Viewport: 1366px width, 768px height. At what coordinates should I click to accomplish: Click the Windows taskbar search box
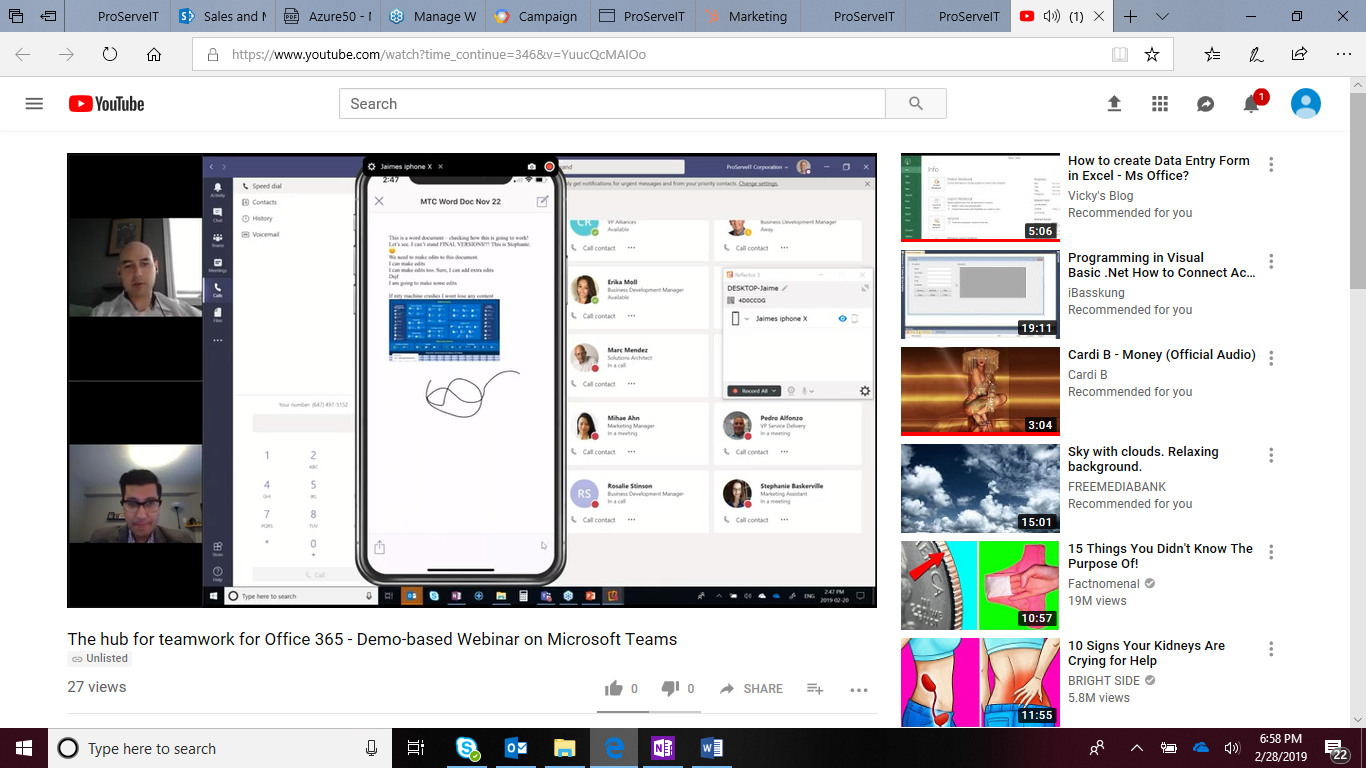220,748
